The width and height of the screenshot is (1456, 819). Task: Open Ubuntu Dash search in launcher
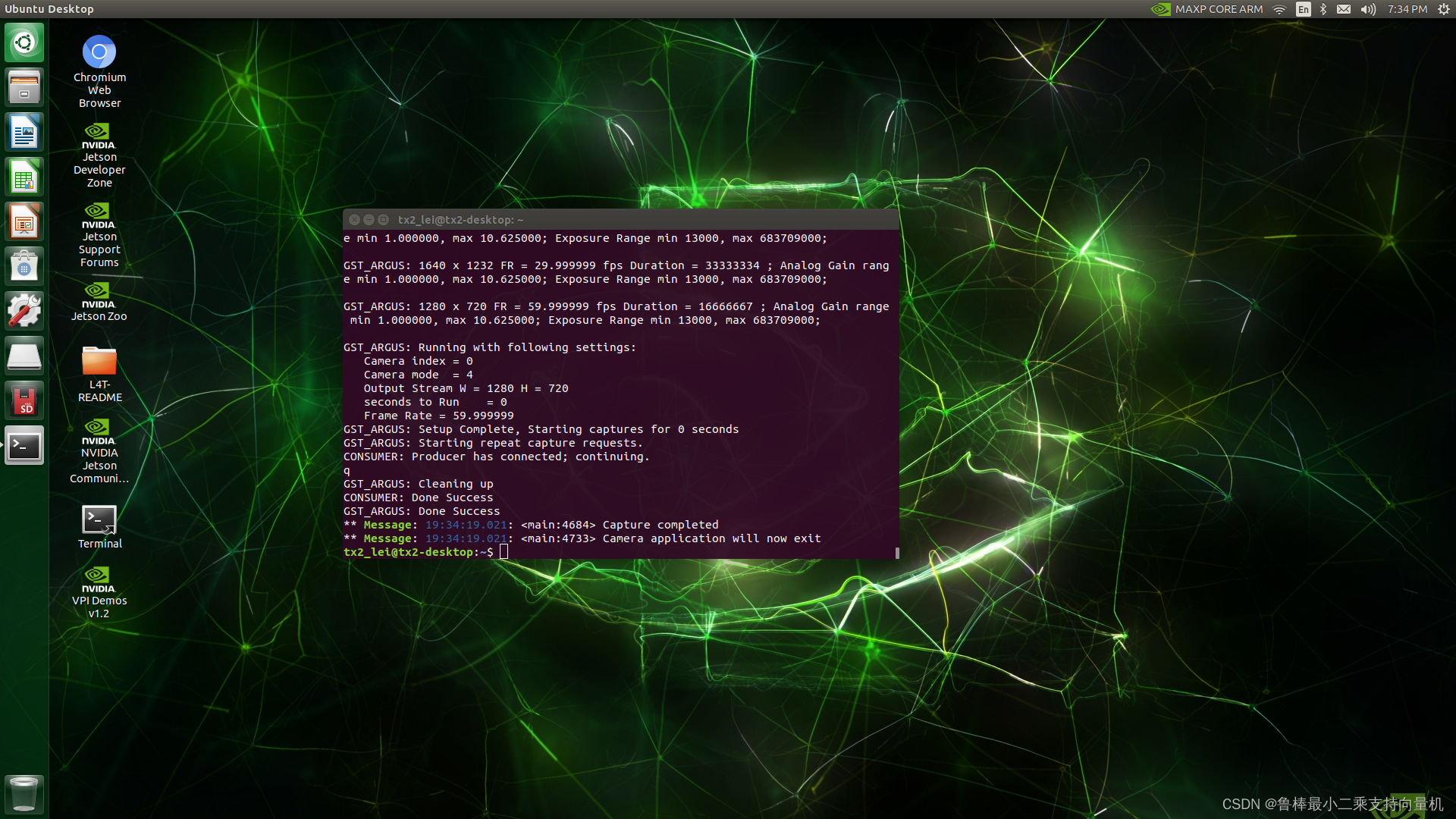click(x=24, y=42)
